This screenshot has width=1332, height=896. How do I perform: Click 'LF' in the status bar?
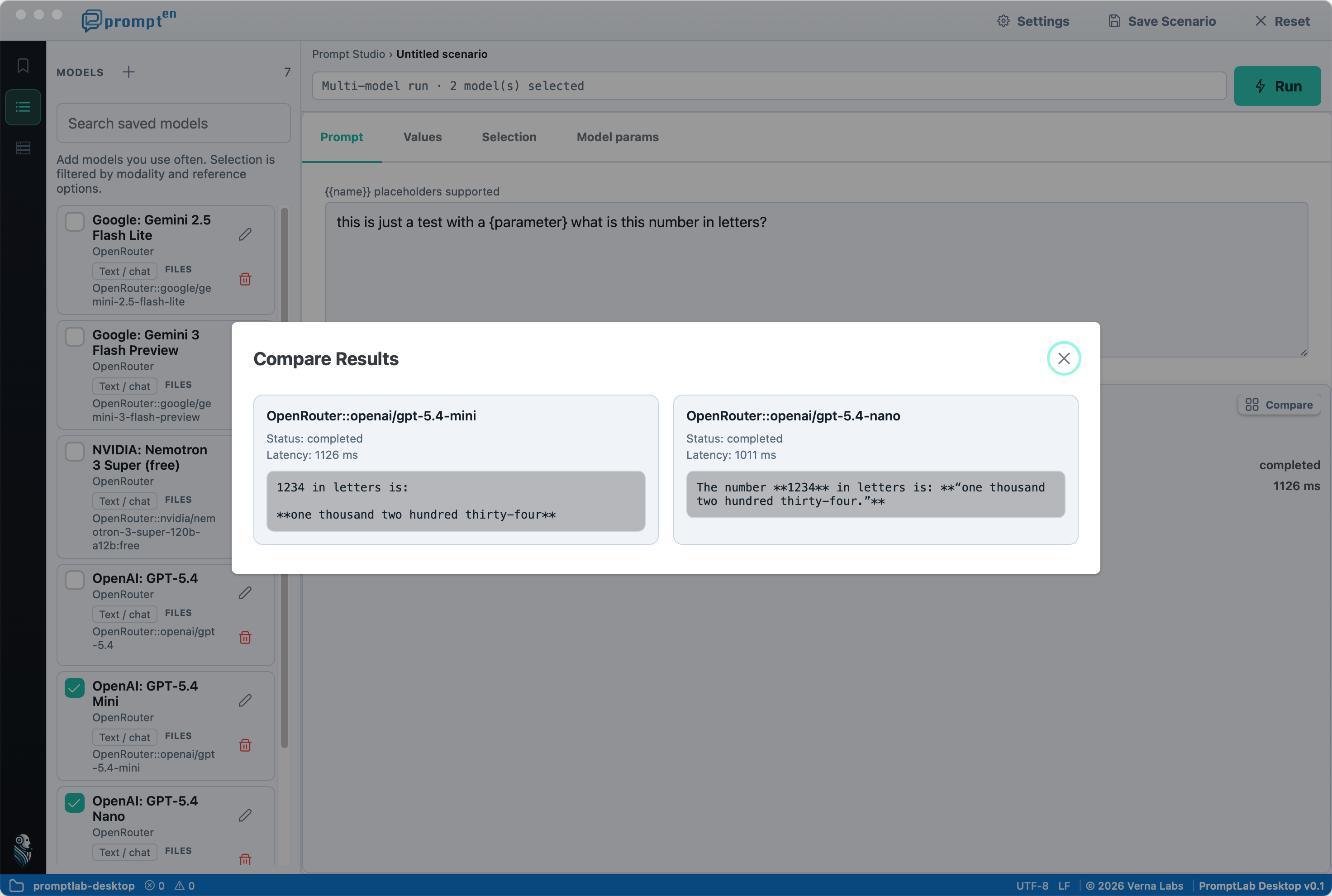pos(1064,886)
